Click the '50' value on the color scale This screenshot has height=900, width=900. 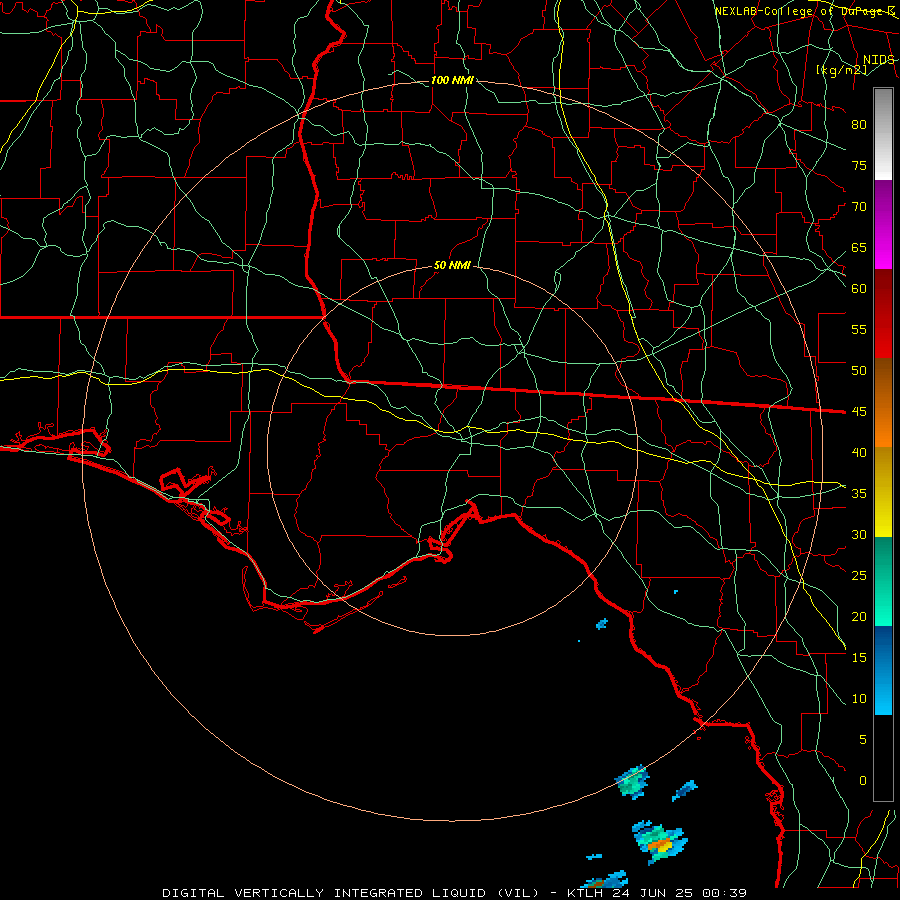pyautogui.click(x=859, y=370)
